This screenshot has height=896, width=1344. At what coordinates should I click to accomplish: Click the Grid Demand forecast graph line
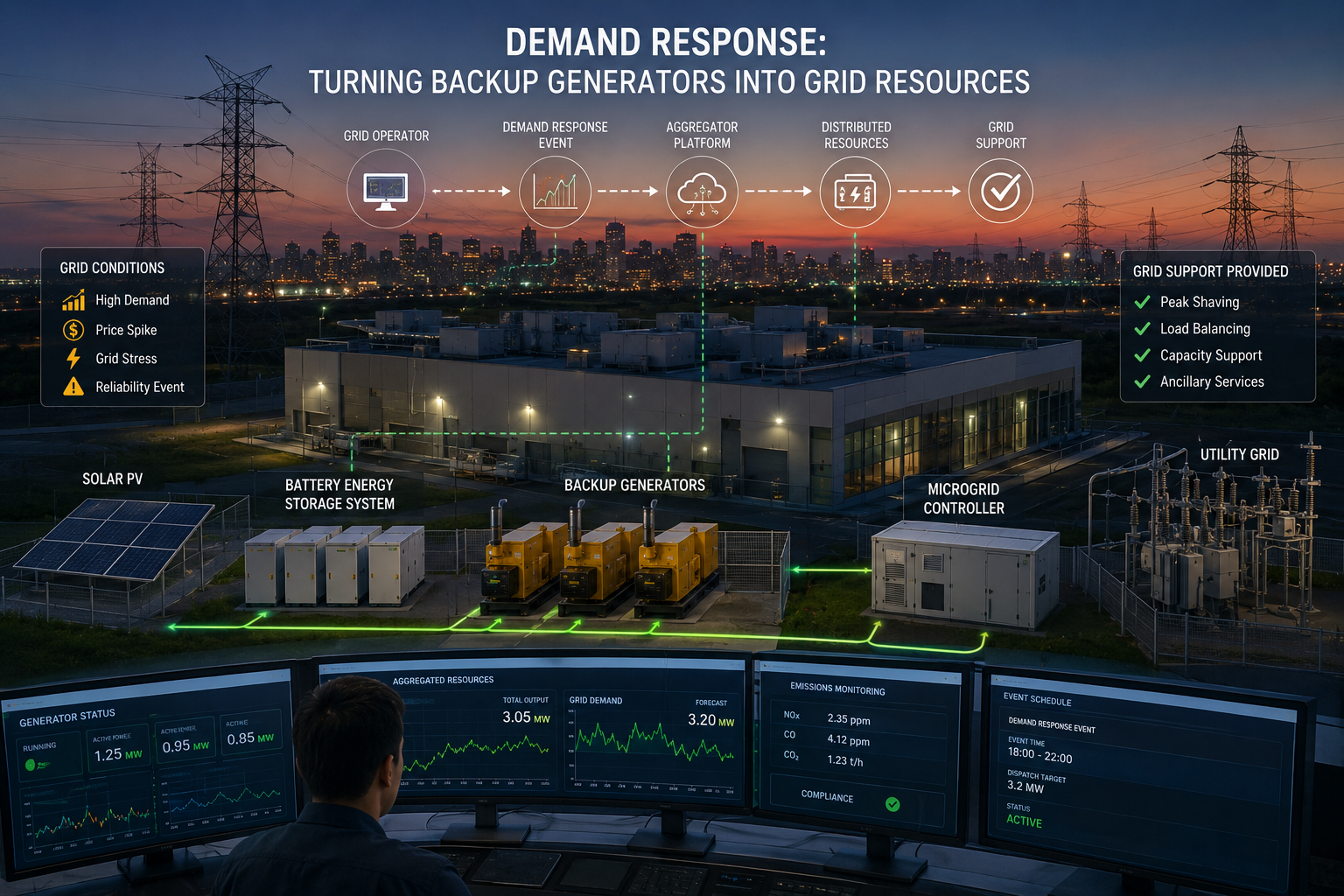pos(654,742)
